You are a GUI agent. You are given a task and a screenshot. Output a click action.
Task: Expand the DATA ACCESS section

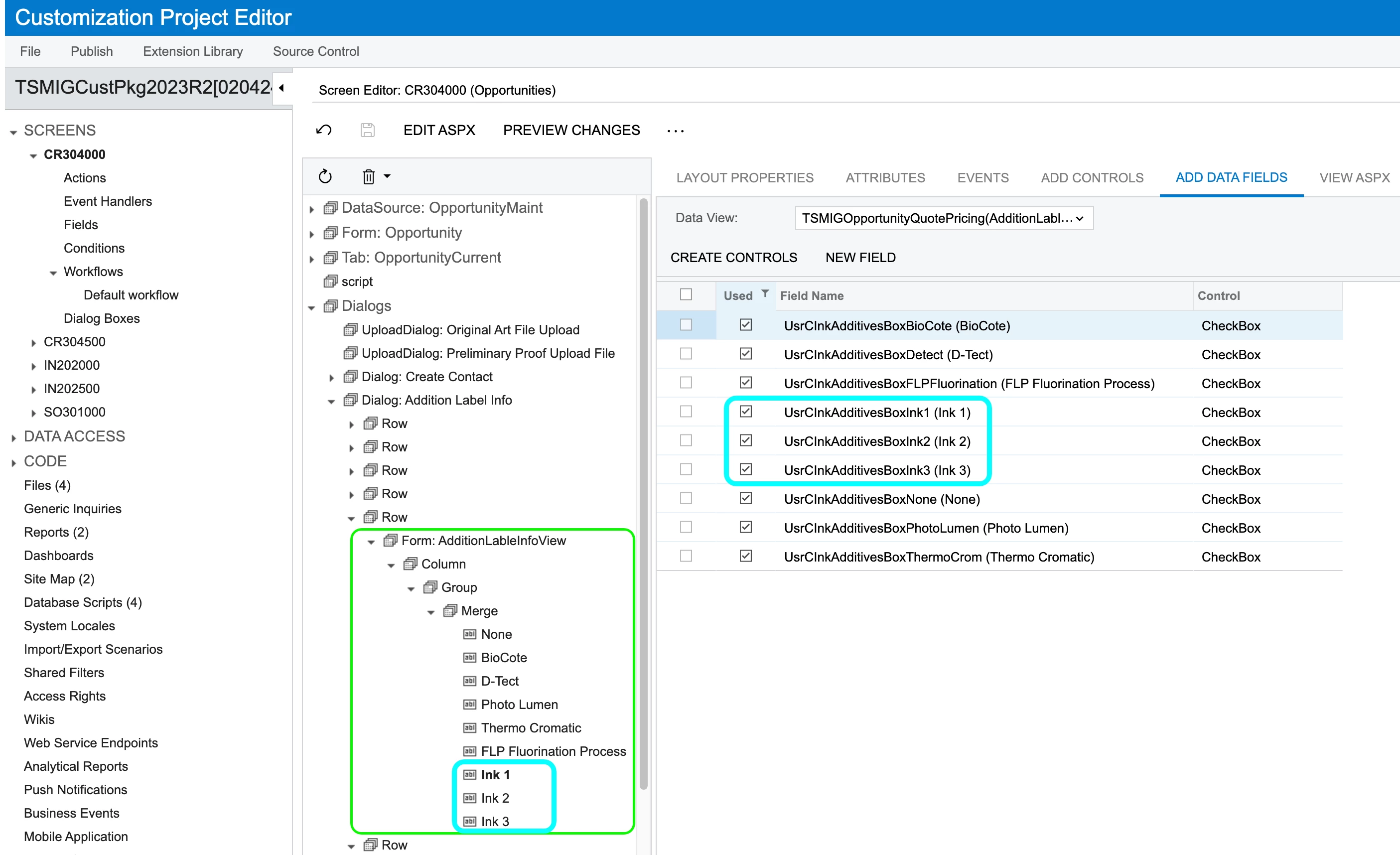13,437
